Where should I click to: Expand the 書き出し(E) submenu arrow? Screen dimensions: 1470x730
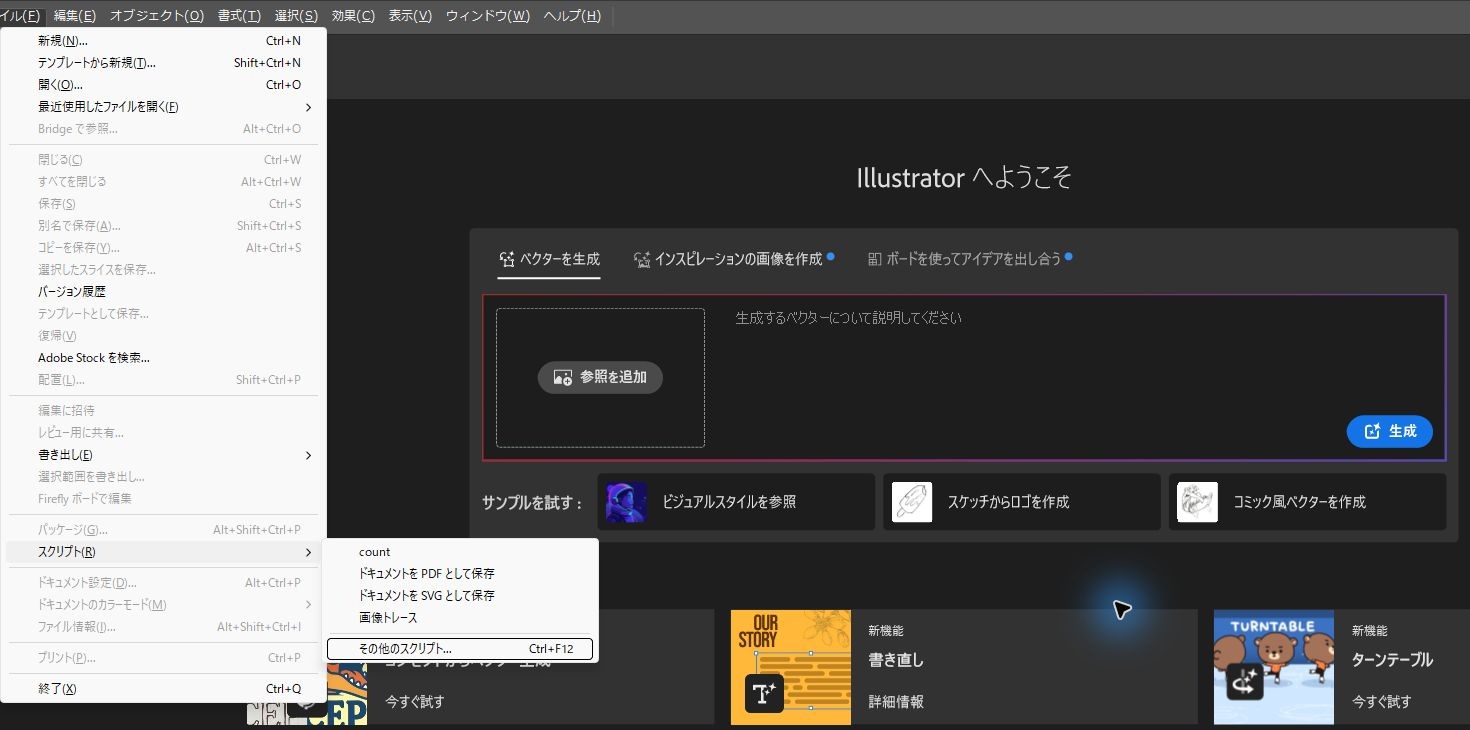[308, 455]
